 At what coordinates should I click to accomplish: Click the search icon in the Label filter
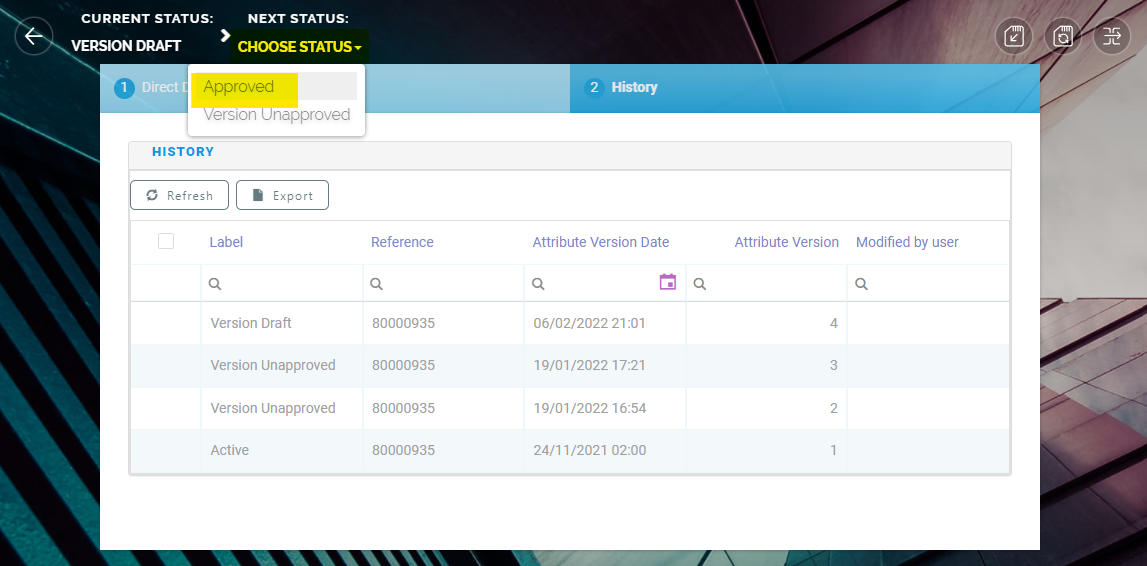pos(215,284)
